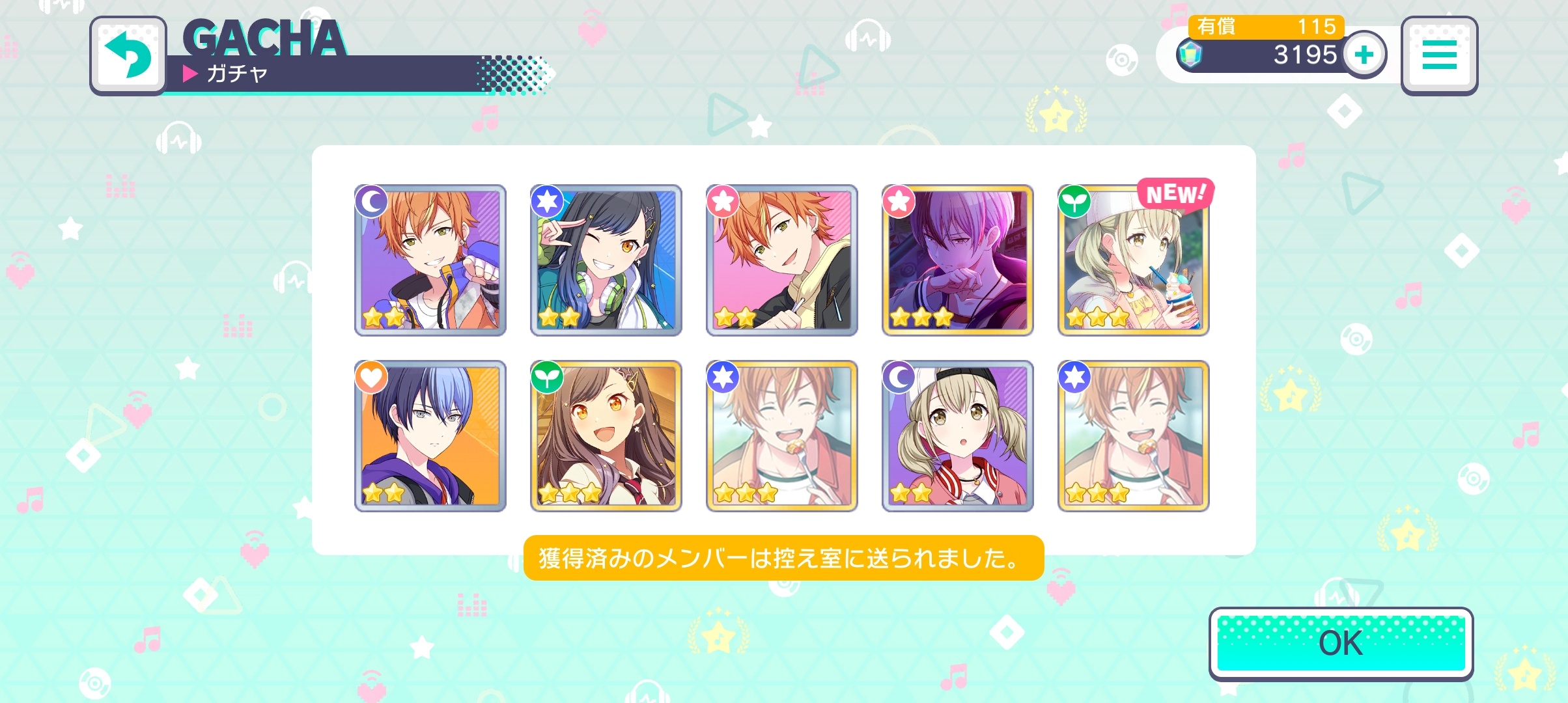1568x703 pixels.
Task: Tap the back arrow icon
Action: (128, 55)
